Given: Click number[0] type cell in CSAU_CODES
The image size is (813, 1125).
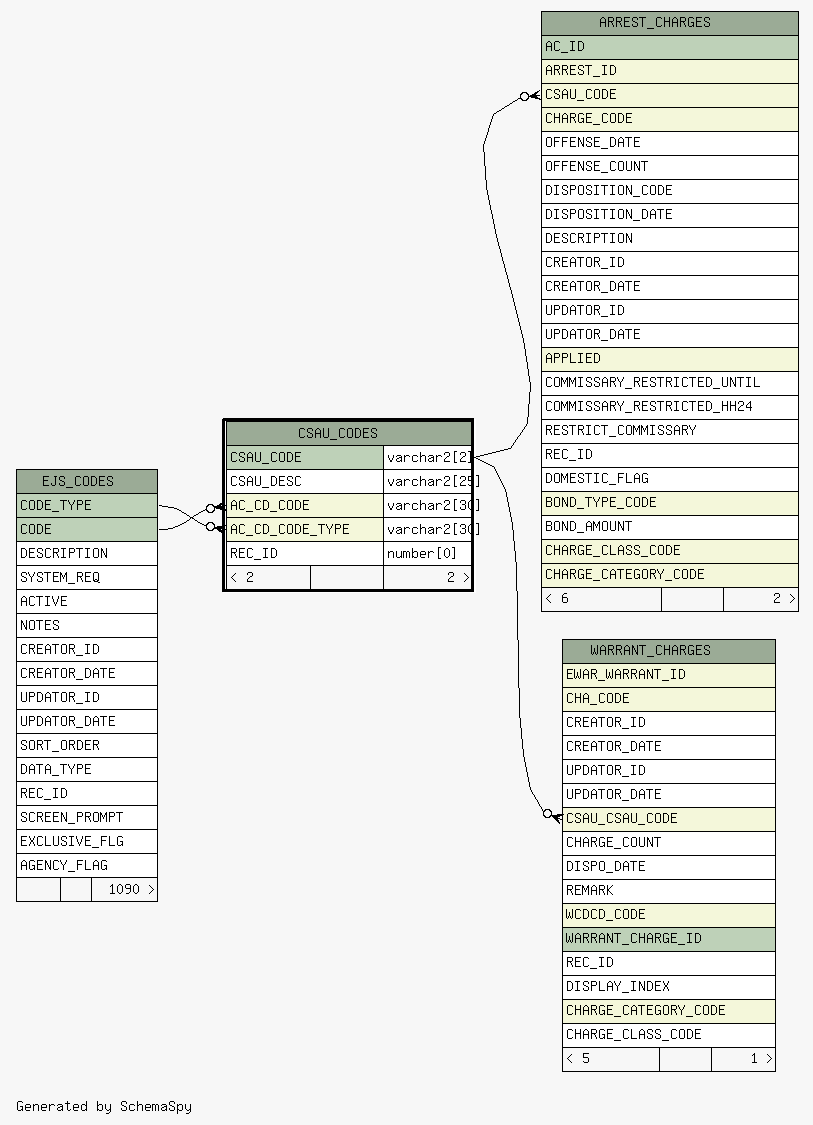Looking at the screenshot, I should (x=428, y=554).
